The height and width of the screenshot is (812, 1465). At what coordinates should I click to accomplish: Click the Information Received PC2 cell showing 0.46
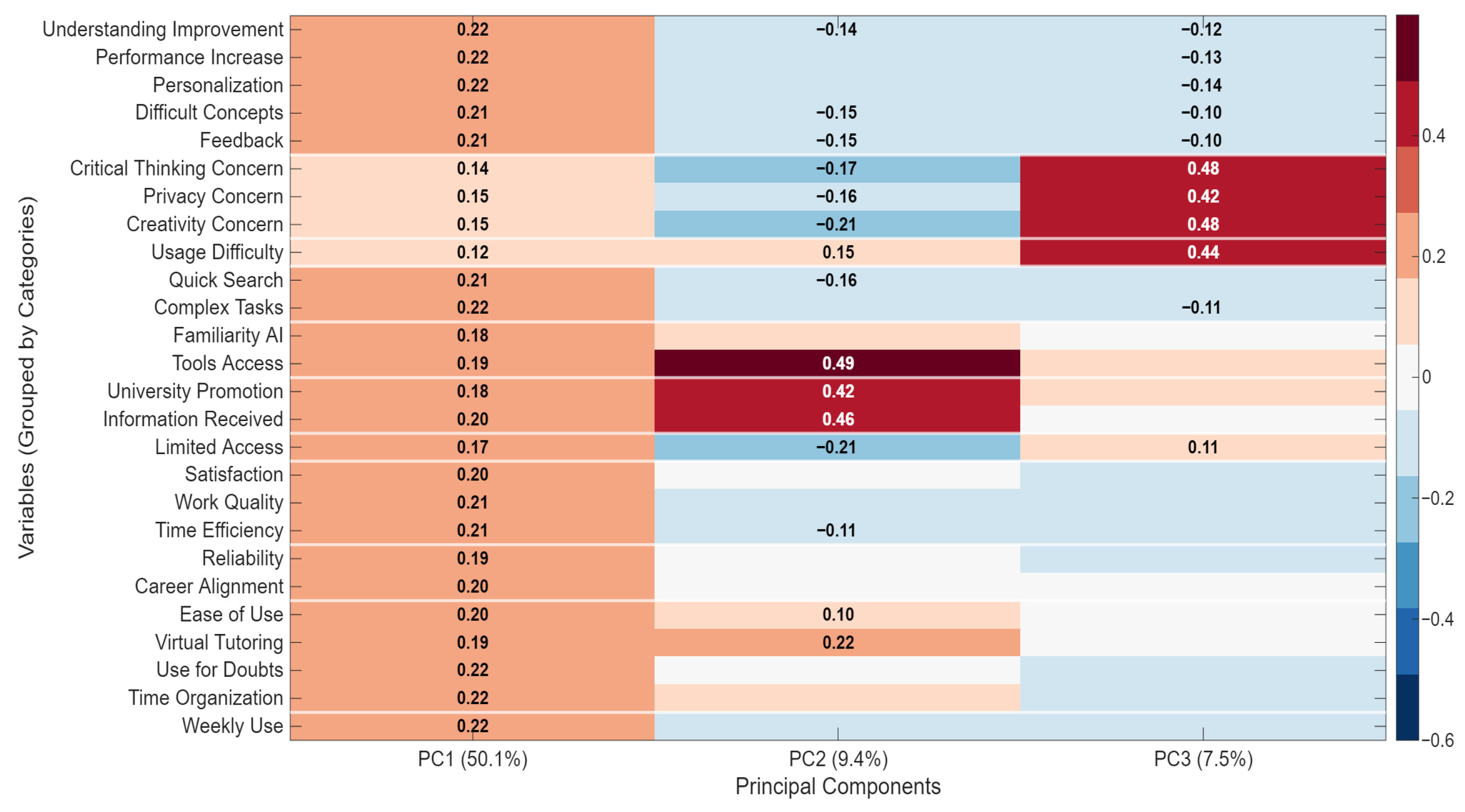tap(837, 419)
